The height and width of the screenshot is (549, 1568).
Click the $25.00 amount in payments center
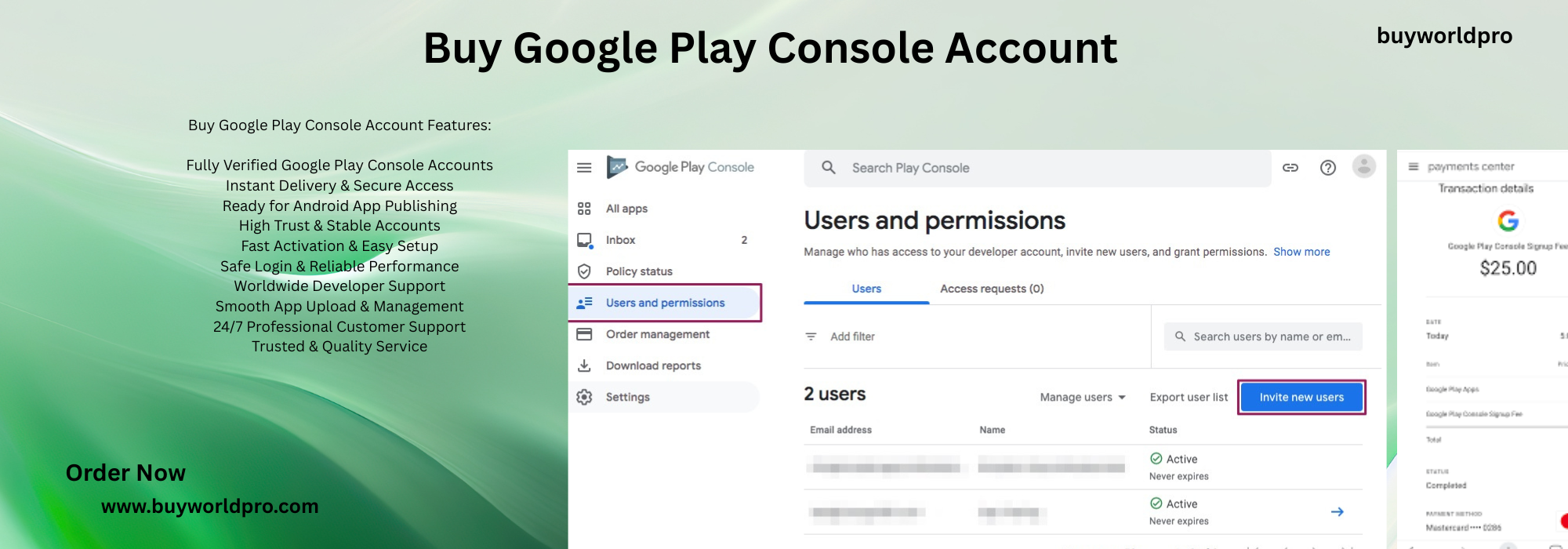coord(1508,268)
